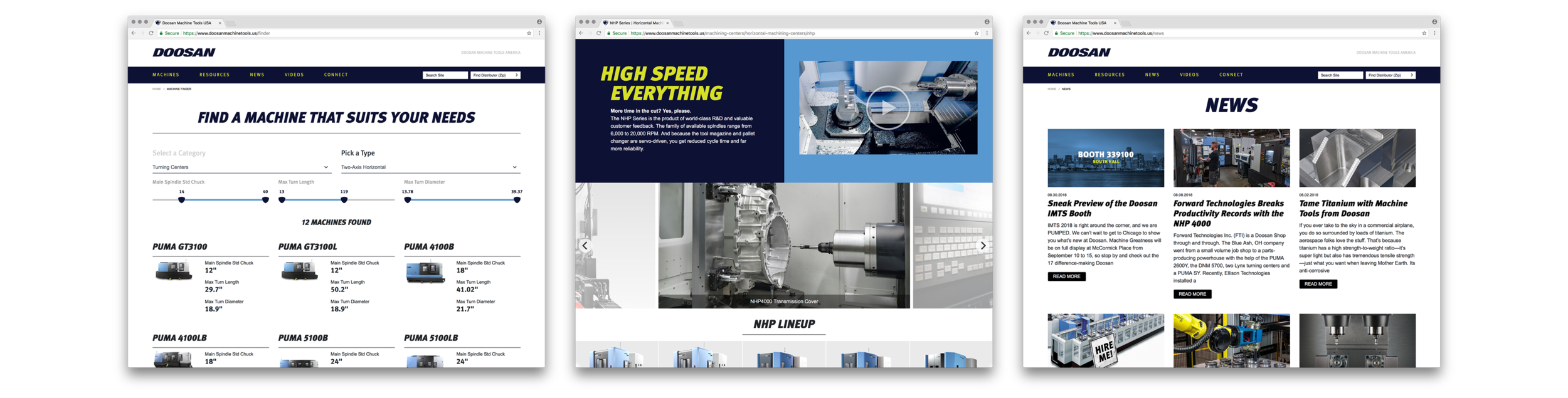Open Tame Titanium article image
Viewport: 1568px width, 398px height.
[1357, 158]
